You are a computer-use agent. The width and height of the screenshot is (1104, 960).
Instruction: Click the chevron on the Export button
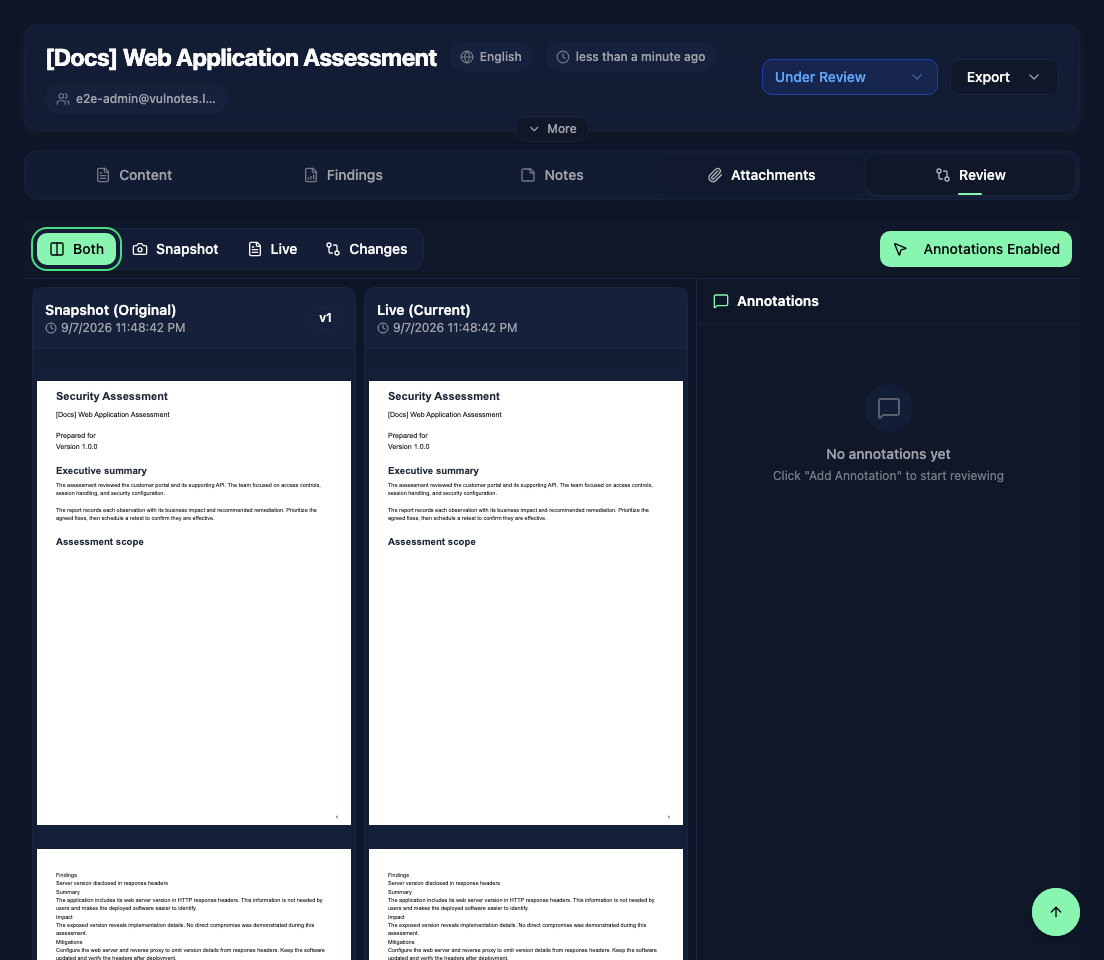(1034, 77)
